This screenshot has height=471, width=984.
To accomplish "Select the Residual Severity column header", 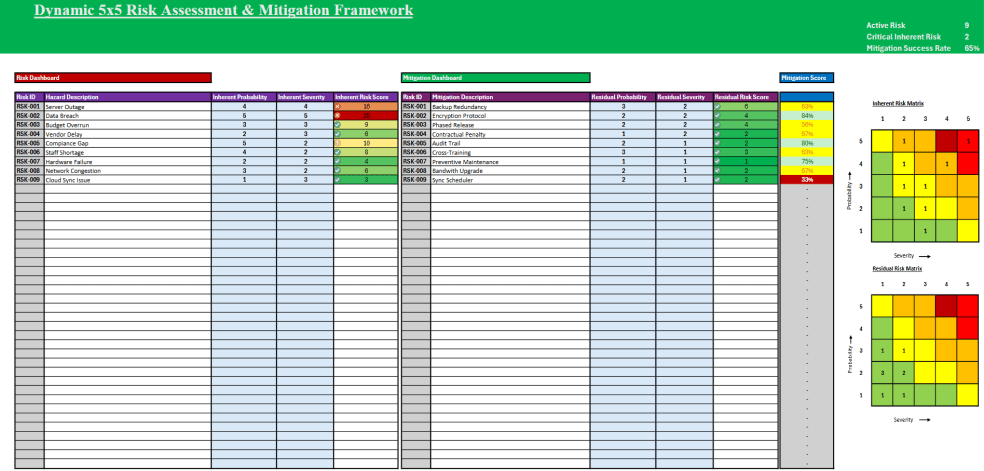I will [685, 97].
